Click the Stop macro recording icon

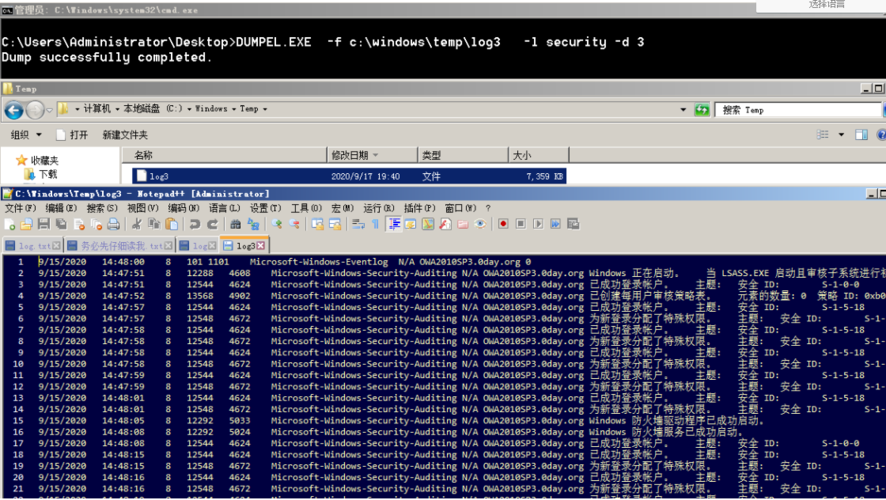click(520, 224)
